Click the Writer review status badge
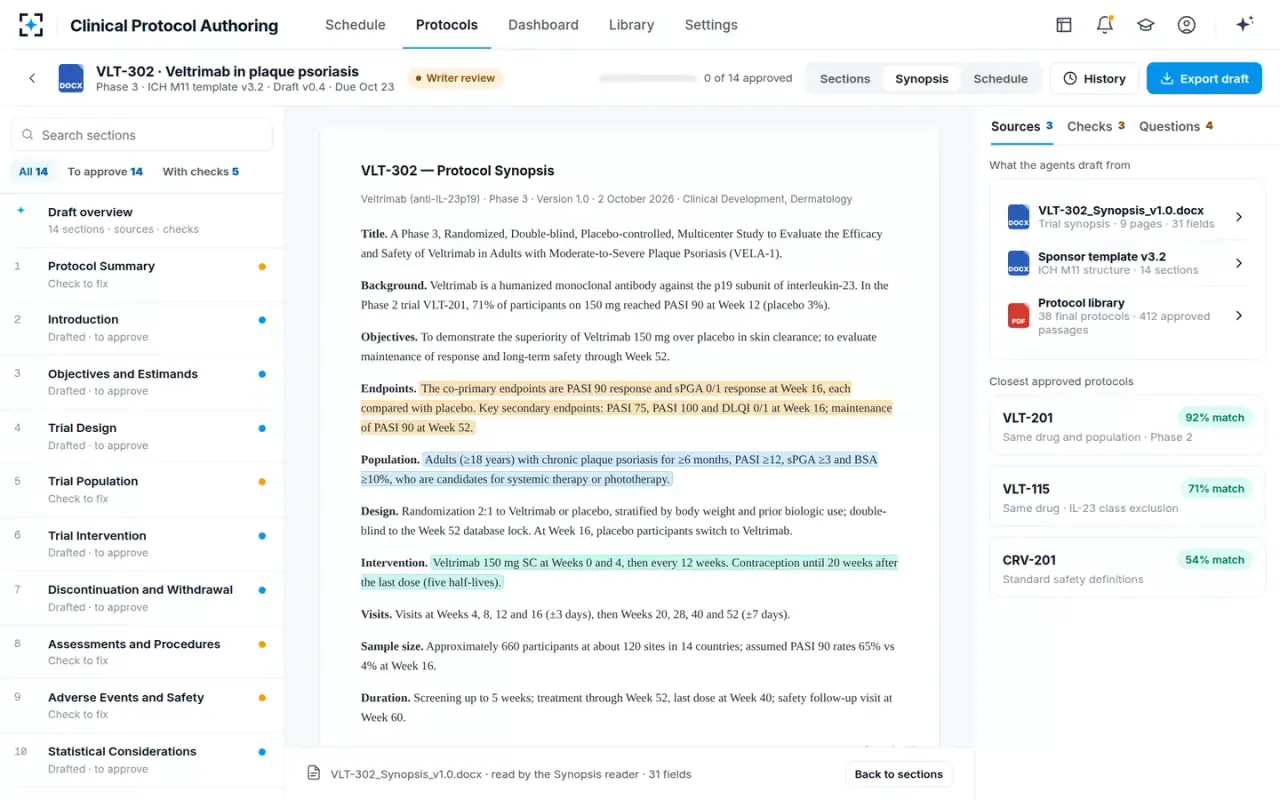The image size is (1280, 800). (x=455, y=78)
